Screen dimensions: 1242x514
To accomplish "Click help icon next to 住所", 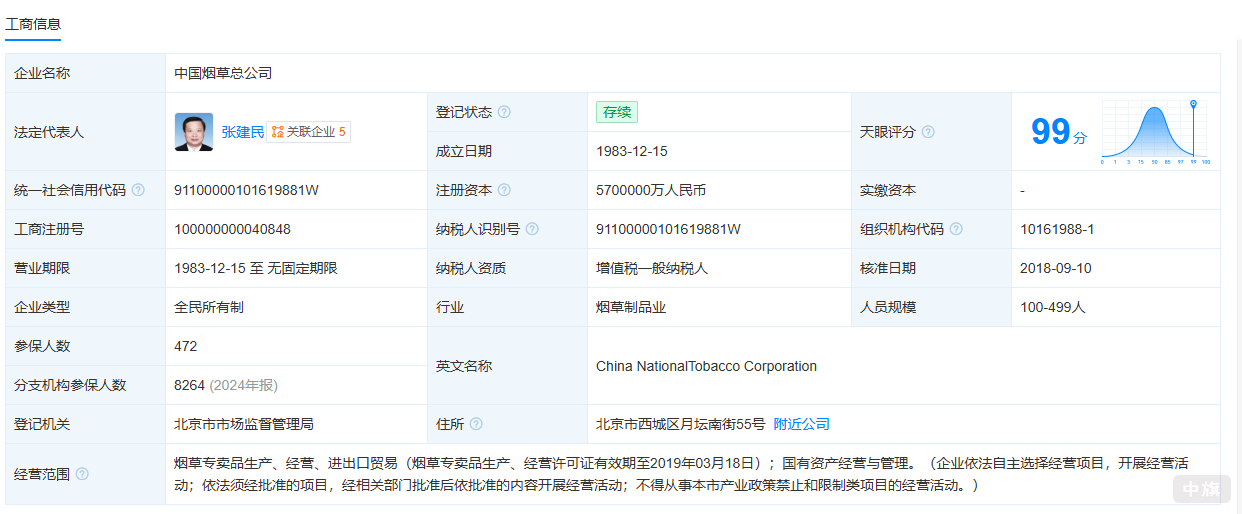I will click(476, 424).
